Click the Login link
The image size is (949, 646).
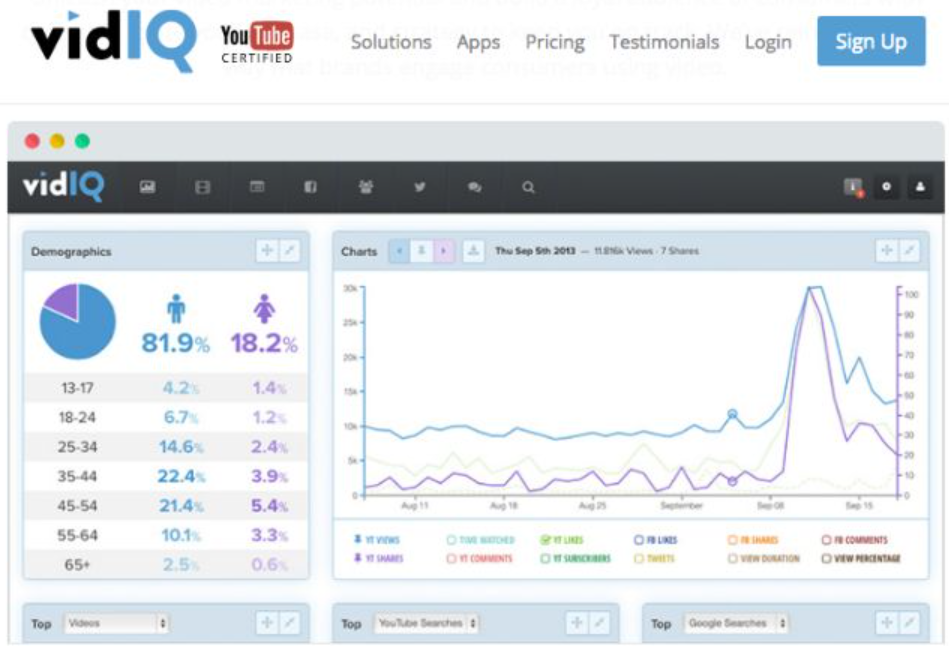click(768, 42)
